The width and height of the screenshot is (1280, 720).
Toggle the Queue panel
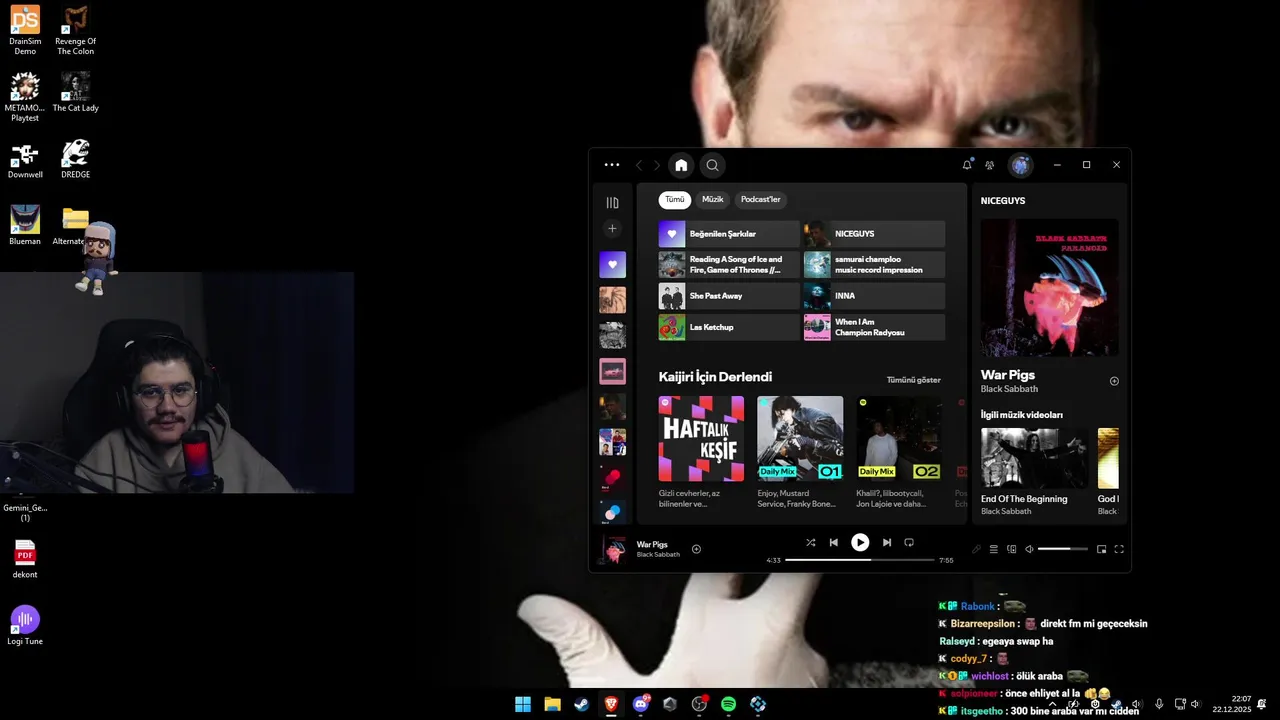994,549
